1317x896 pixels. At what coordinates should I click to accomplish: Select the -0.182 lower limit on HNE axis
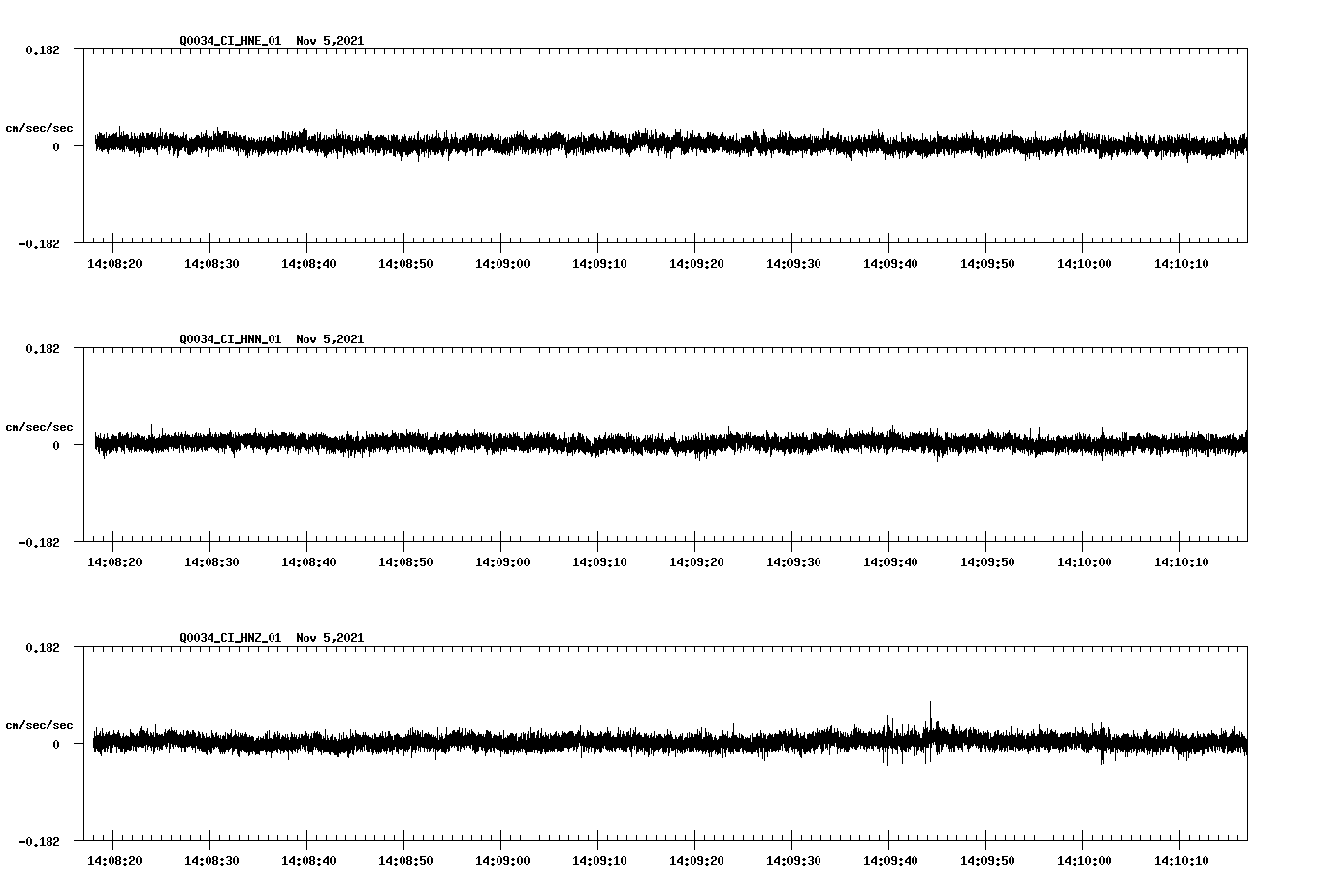tap(39, 243)
